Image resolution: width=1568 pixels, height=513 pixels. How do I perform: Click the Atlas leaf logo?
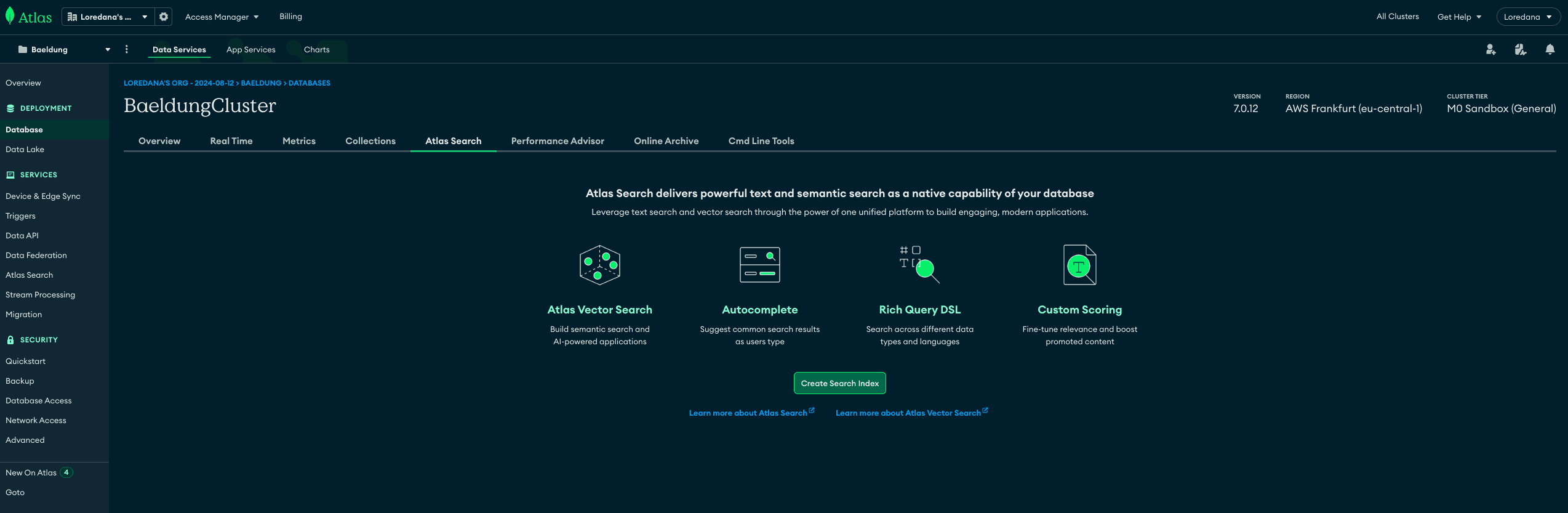coord(10,16)
